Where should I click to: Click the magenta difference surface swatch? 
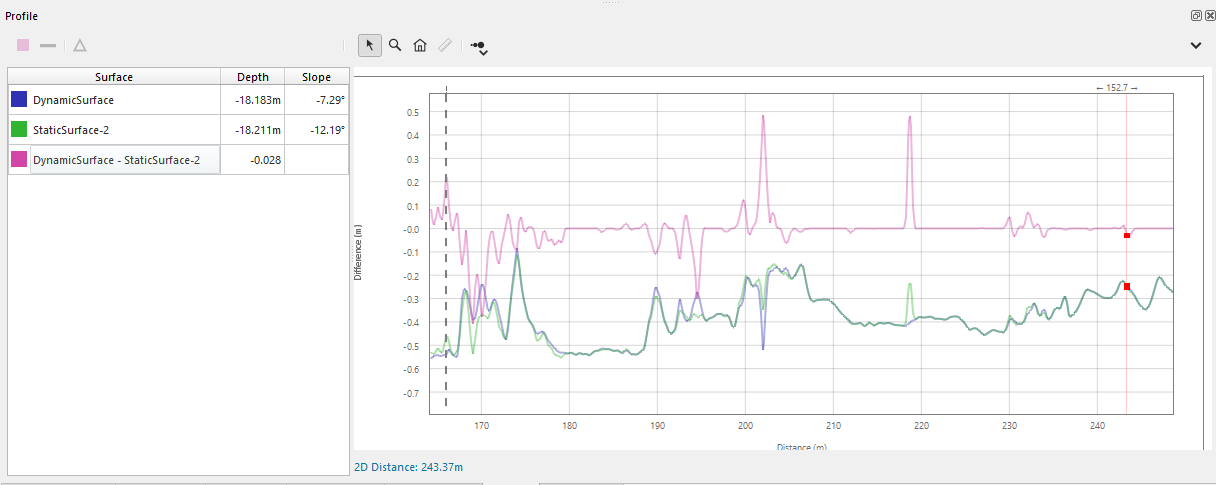coord(19,160)
